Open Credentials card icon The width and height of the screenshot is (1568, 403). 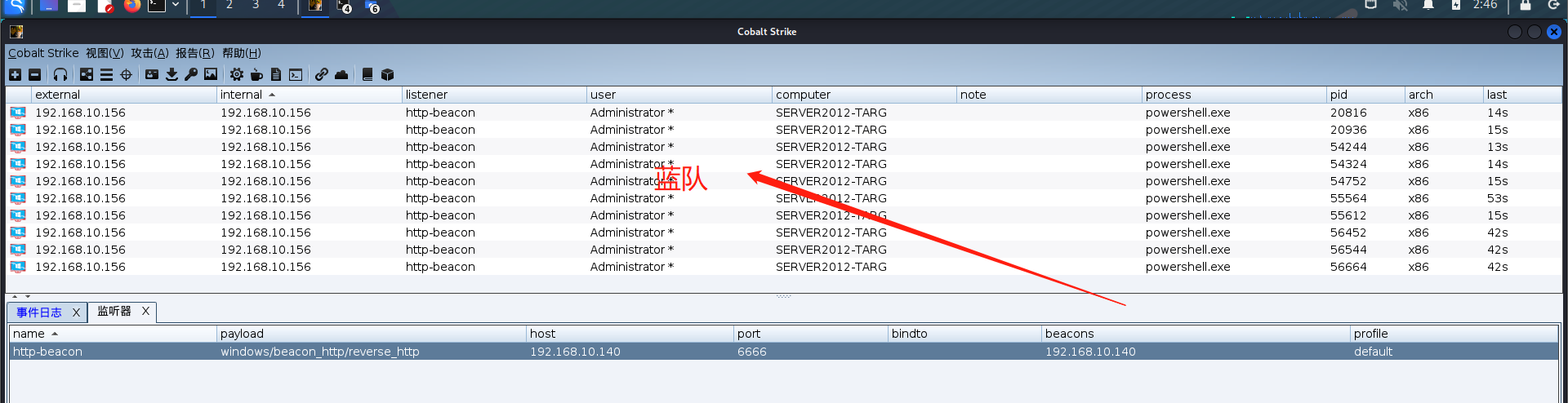tap(152, 75)
